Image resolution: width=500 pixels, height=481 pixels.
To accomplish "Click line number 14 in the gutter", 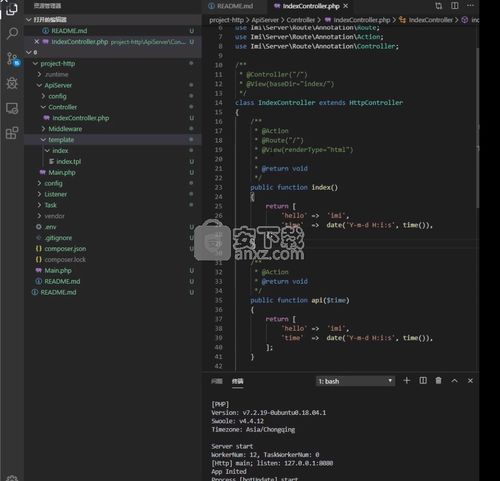I will [218, 103].
